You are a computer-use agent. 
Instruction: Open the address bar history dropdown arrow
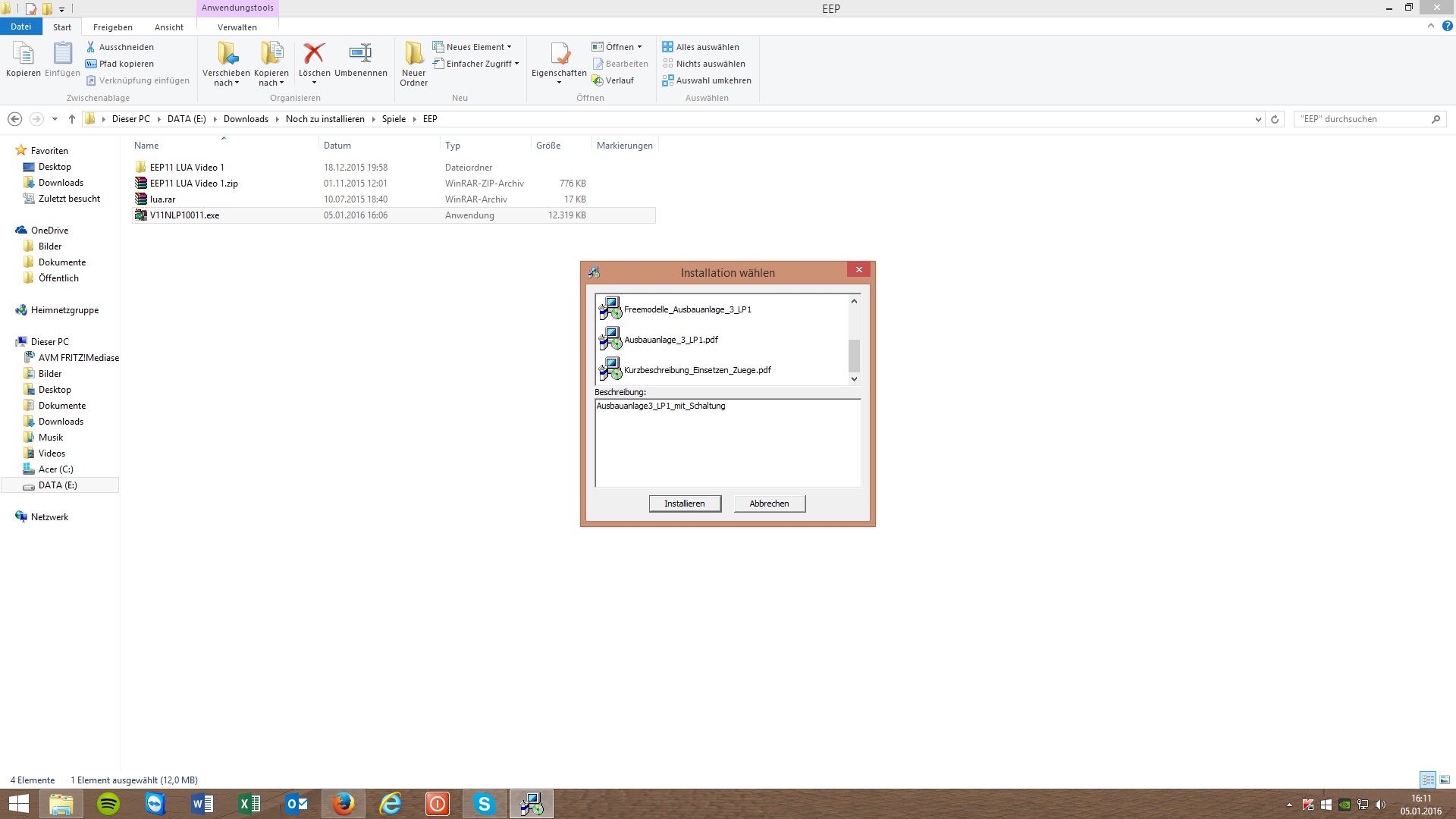[1258, 119]
